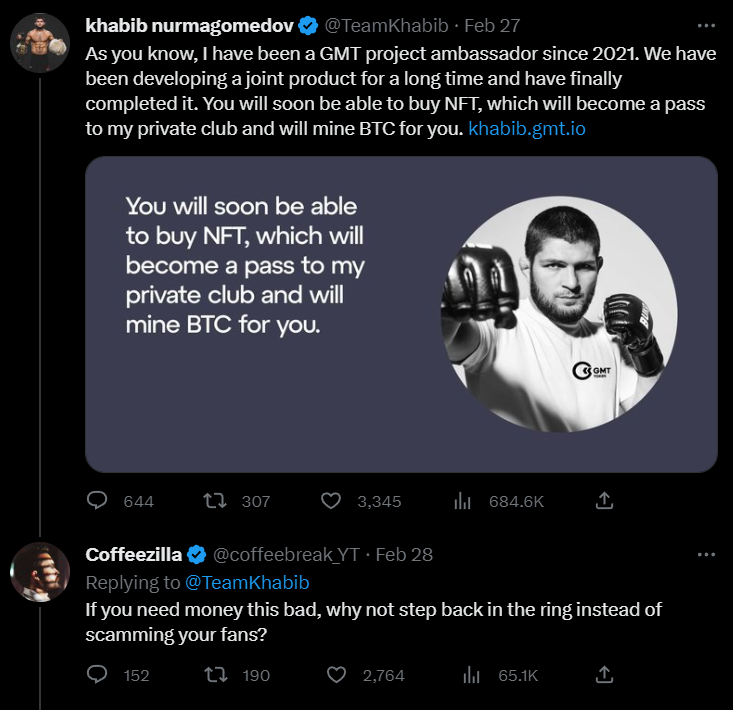Share Coffeezilla's reply tweet
The image size is (733, 710).
click(x=604, y=674)
